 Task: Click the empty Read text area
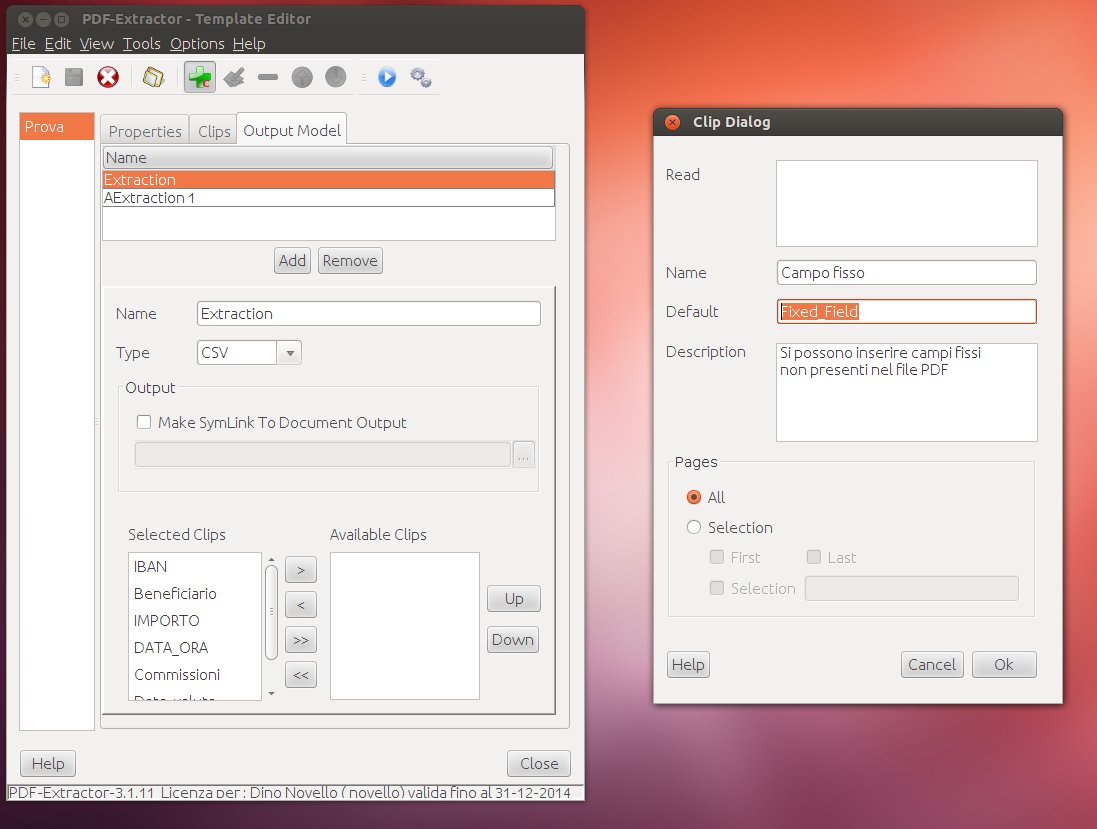coord(907,203)
